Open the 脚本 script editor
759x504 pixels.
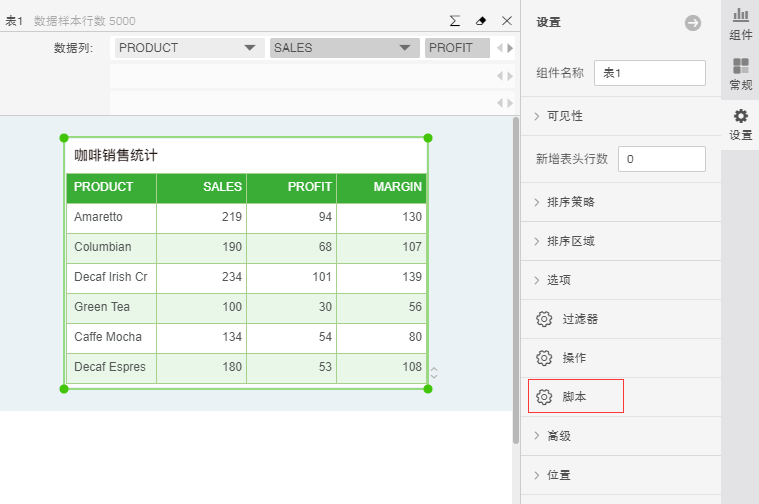[x=575, y=397]
